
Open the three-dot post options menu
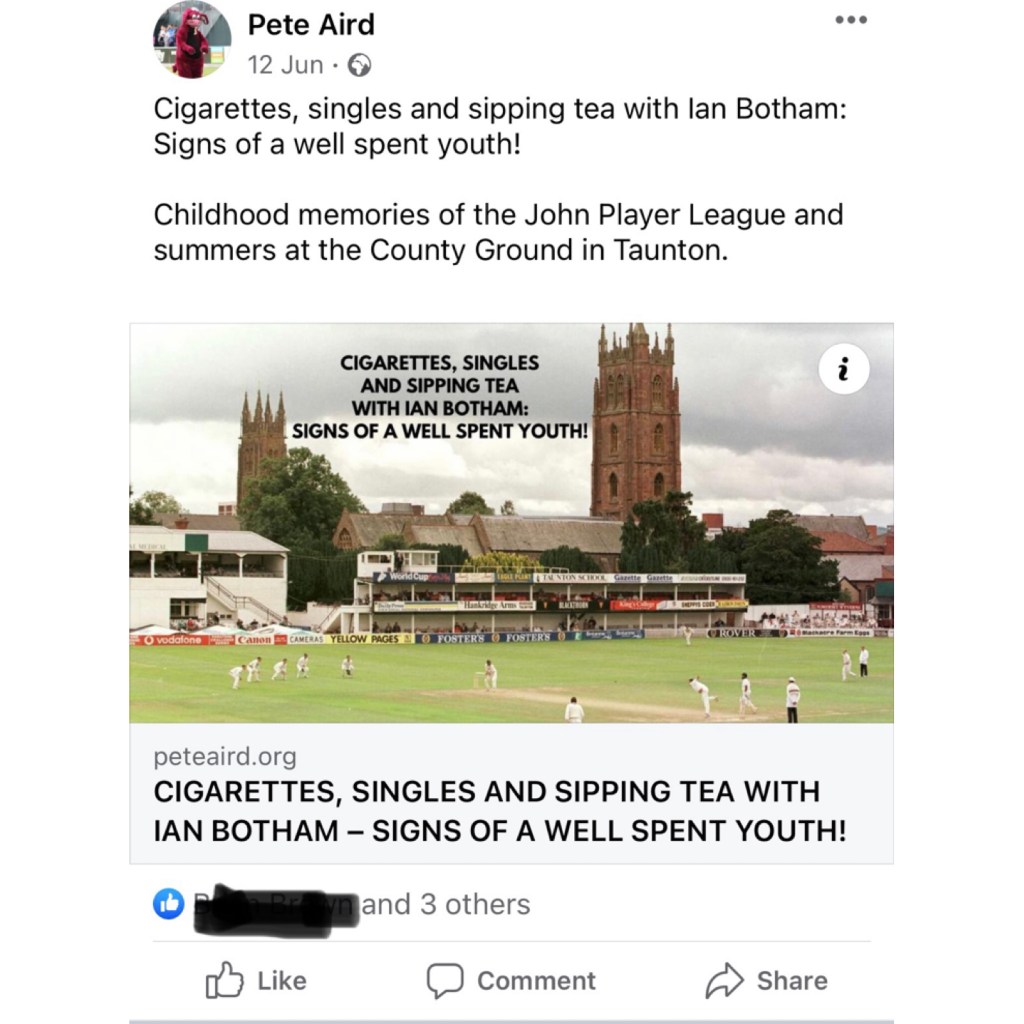851,20
